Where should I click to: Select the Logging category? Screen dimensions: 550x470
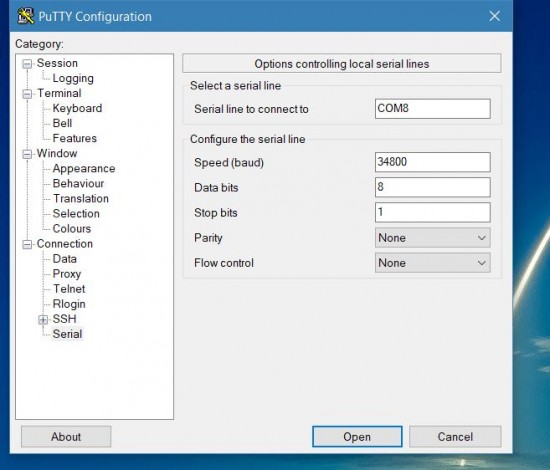pyautogui.click(x=73, y=78)
